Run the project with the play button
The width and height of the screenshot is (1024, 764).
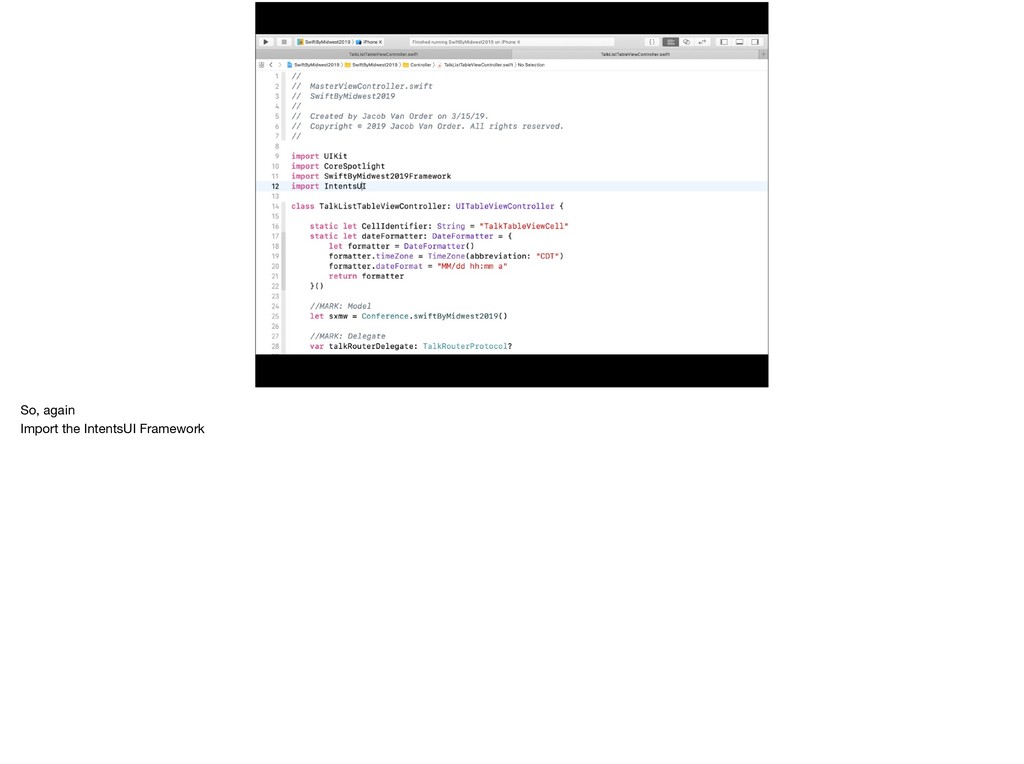pyautogui.click(x=266, y=42)
